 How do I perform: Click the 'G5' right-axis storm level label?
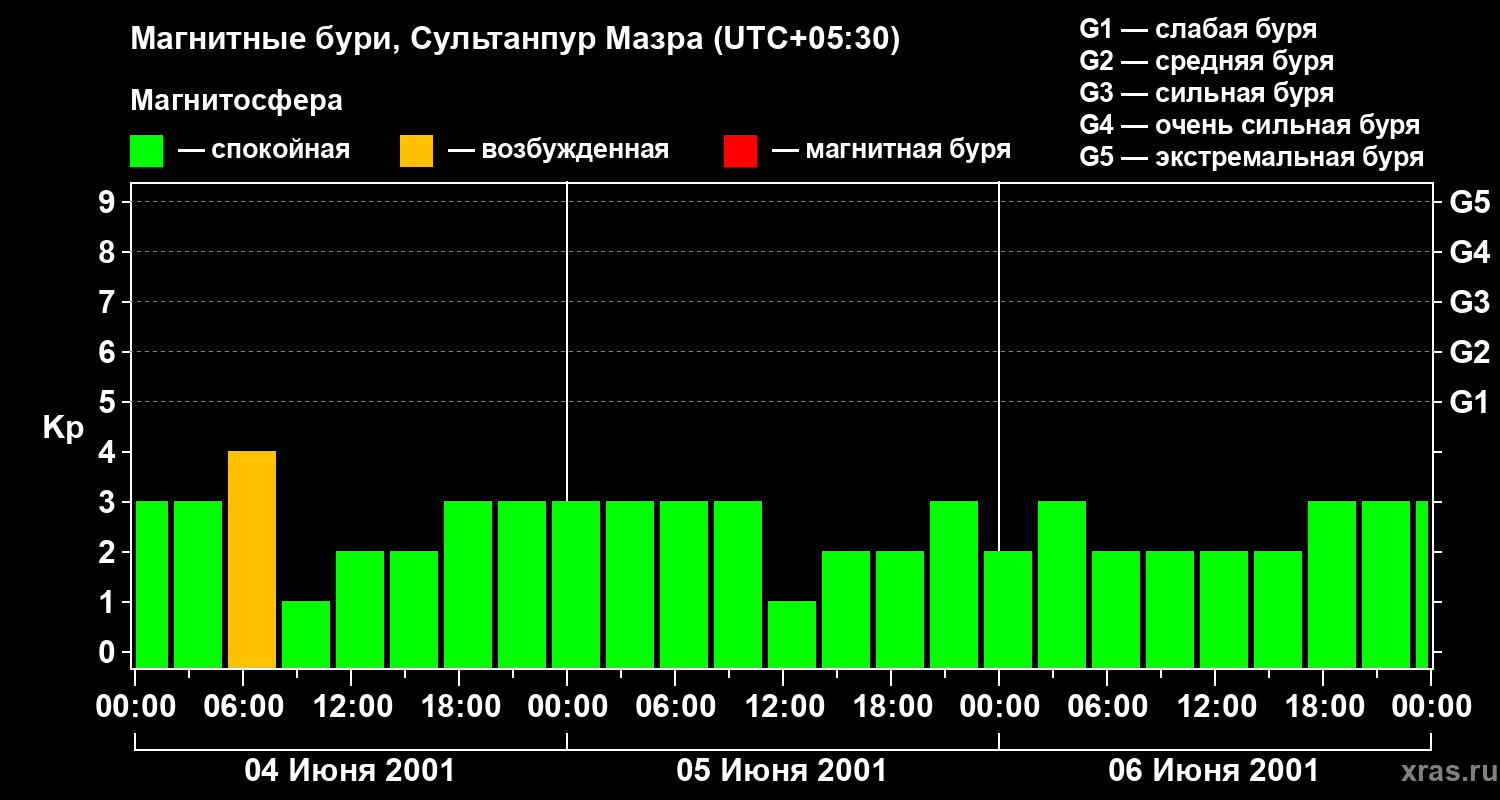(1470, 202)
